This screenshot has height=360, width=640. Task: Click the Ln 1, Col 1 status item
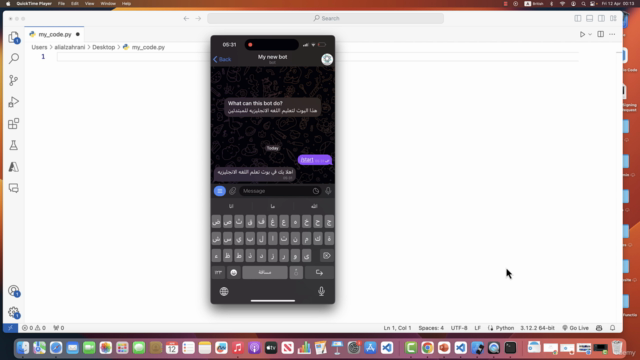397,328
